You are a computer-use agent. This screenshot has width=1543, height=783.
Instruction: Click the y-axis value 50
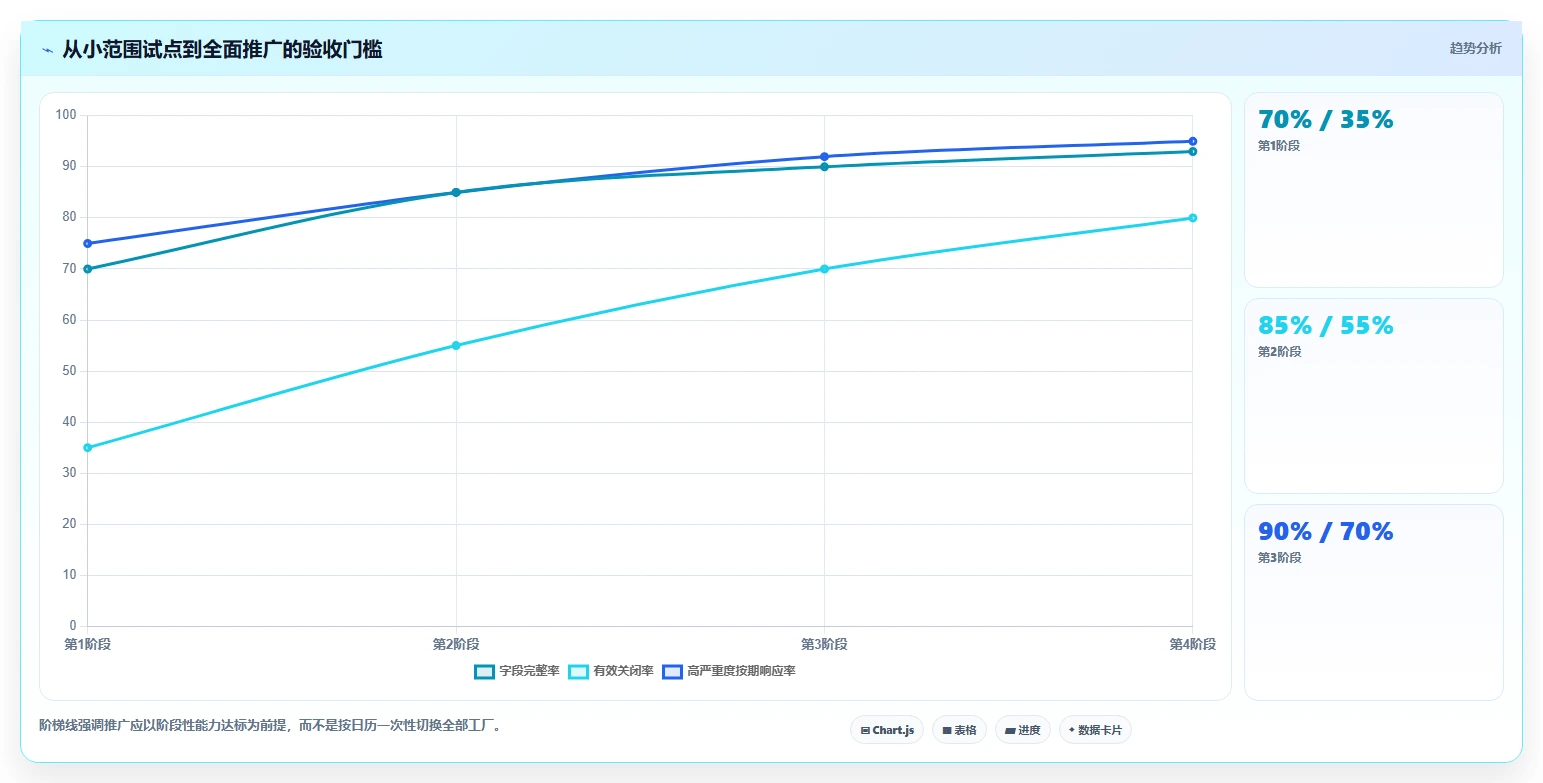tap(70, 371)
